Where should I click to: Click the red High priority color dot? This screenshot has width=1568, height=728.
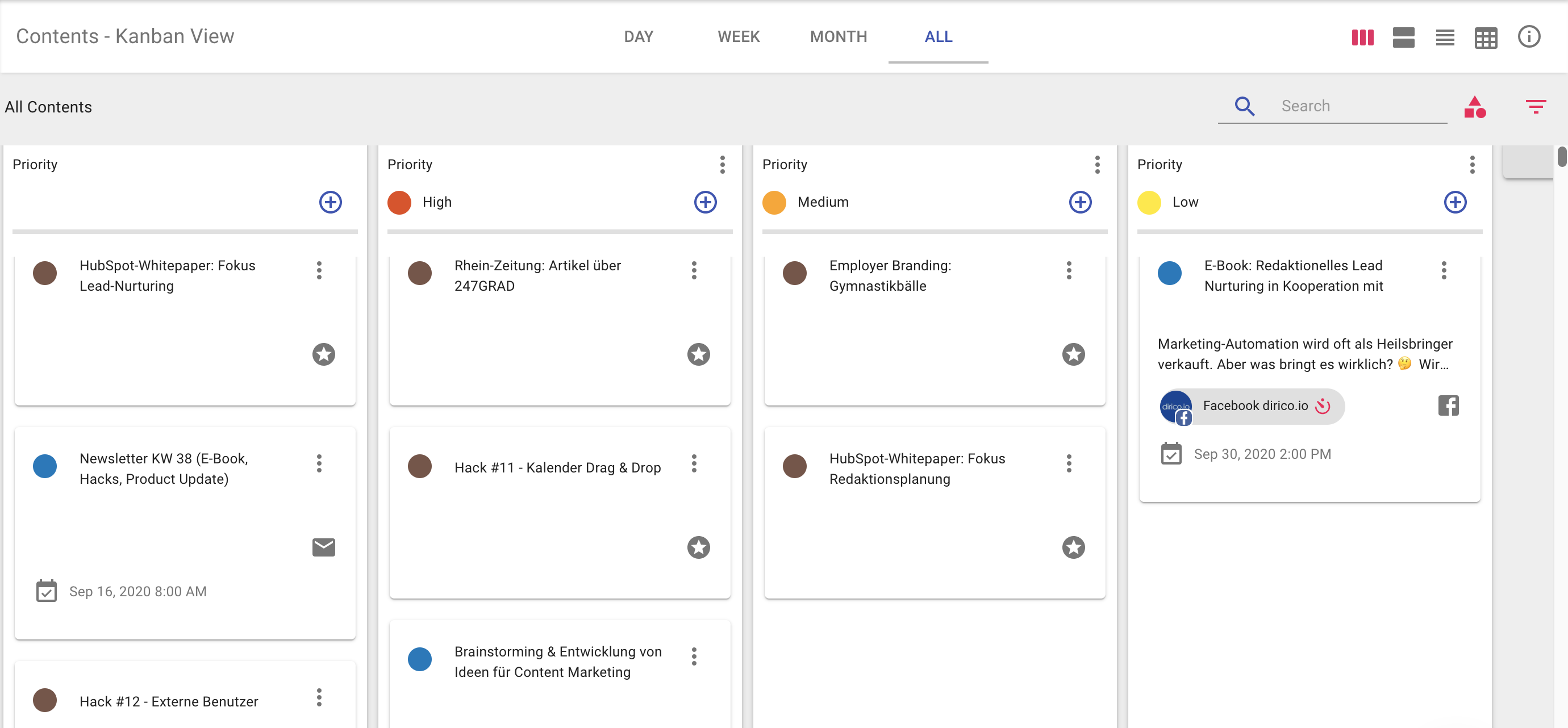click(x=399, y=202)
